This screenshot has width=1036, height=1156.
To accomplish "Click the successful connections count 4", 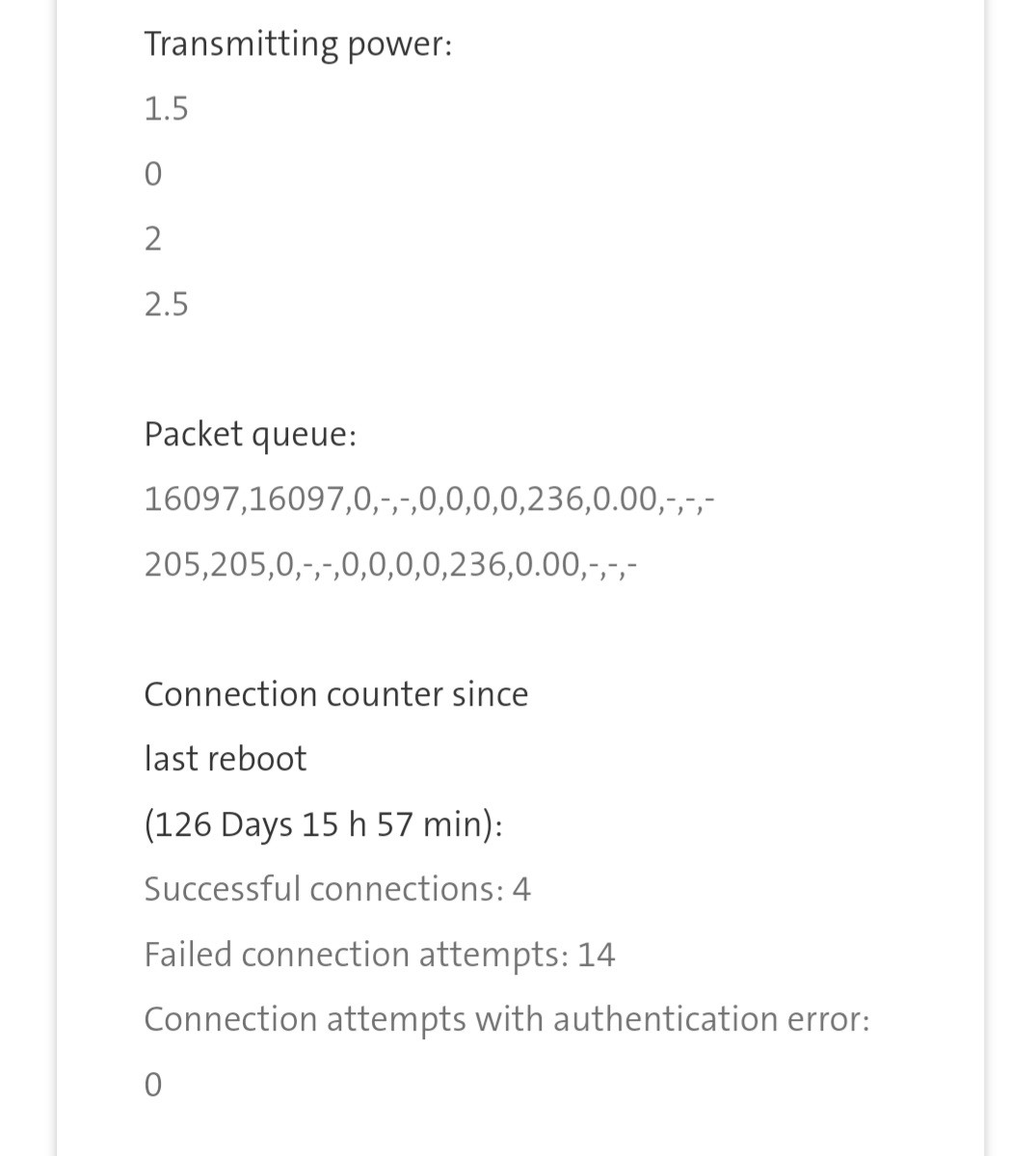I will 521,889.
